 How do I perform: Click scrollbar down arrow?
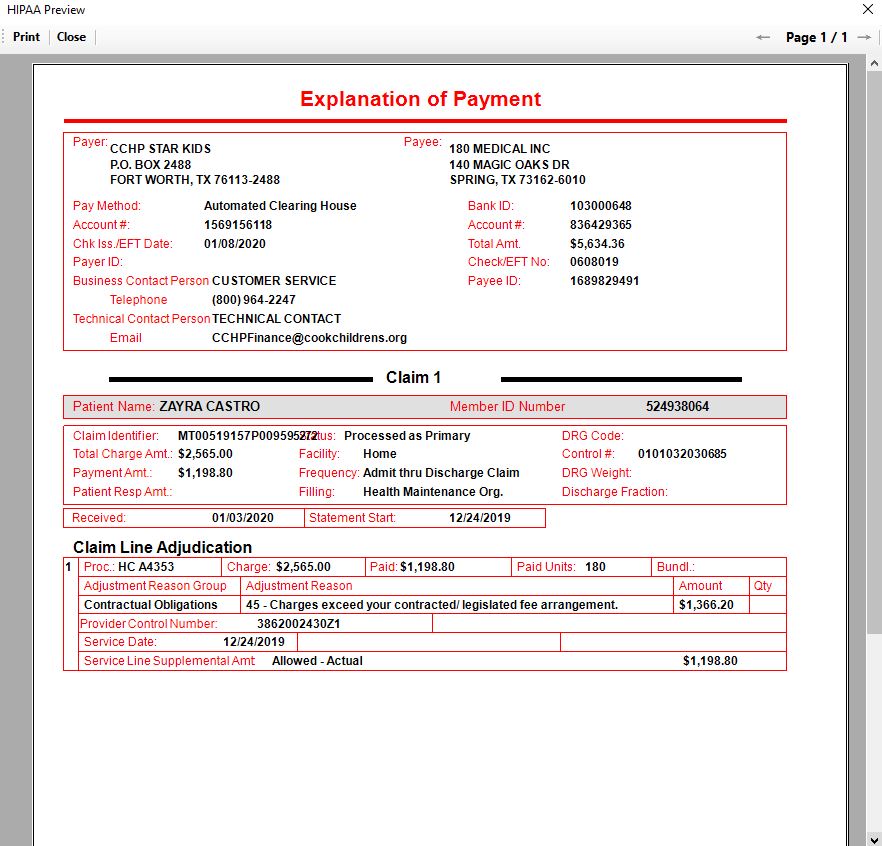(874, 839)
